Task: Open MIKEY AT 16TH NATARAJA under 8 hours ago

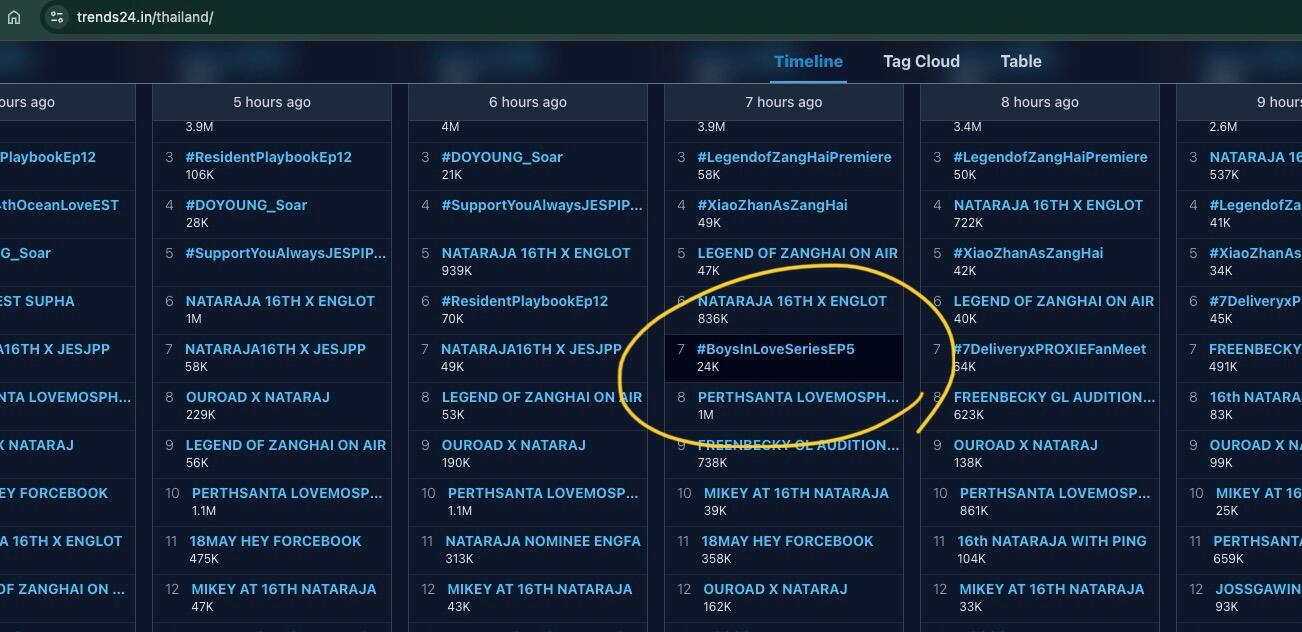Action: pos(1052,589)
